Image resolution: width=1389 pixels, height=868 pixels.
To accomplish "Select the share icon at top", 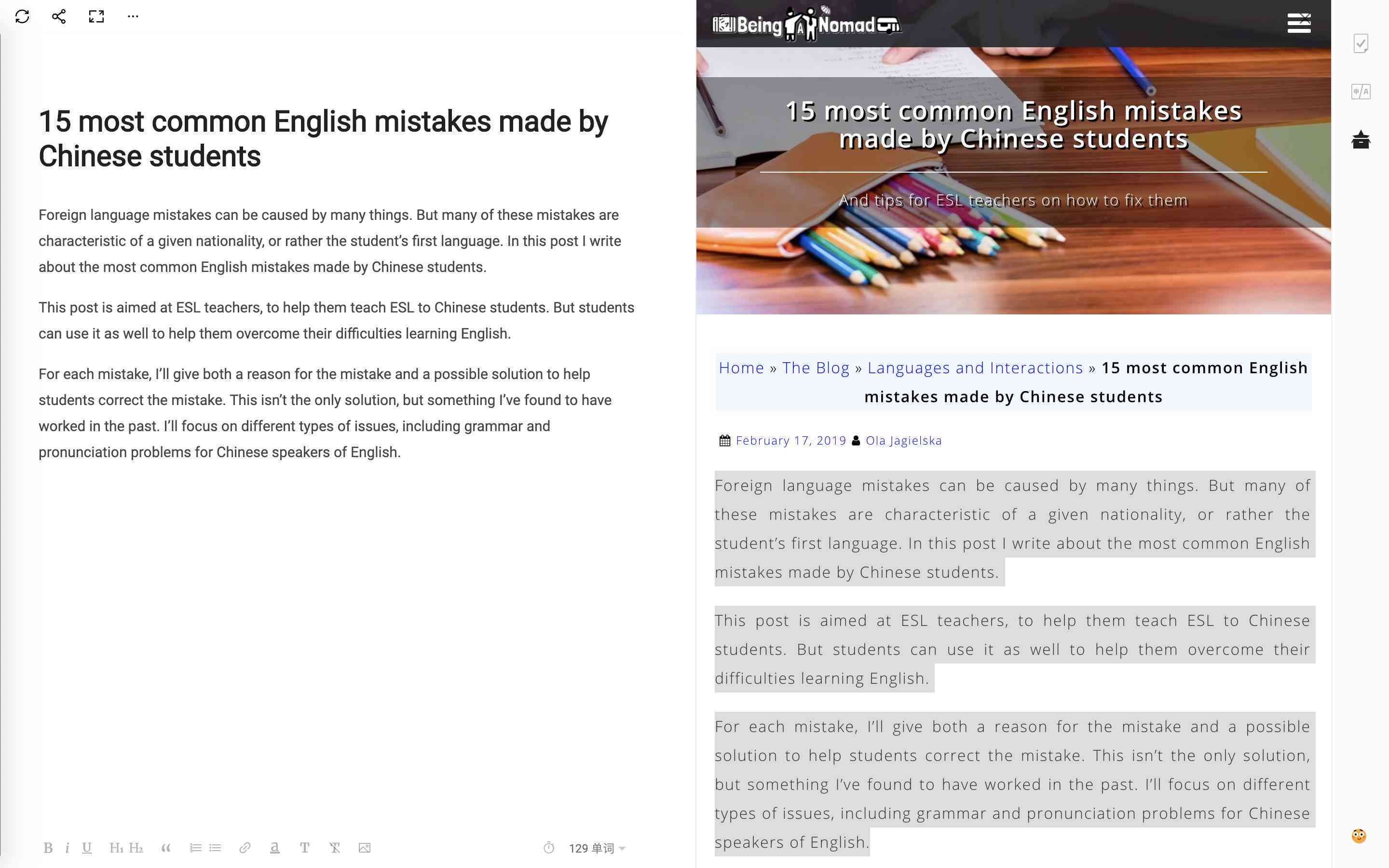I will [x=57, y=16].
